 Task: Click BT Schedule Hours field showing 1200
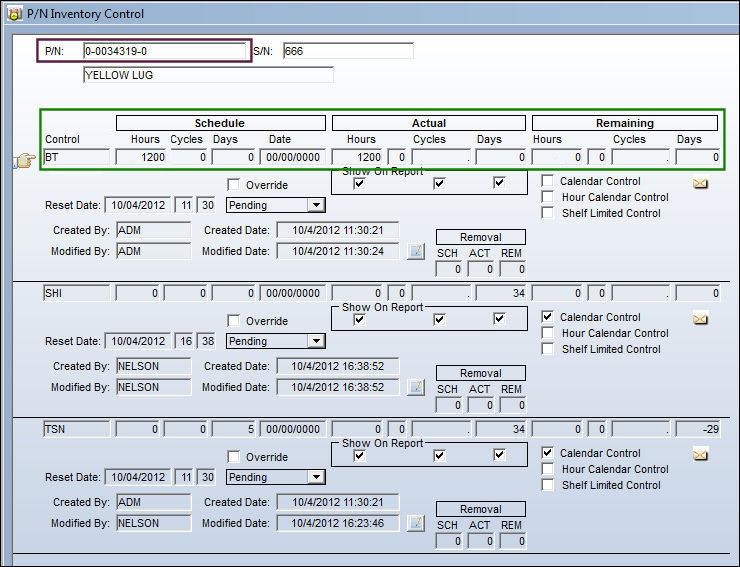pos(141,157)
